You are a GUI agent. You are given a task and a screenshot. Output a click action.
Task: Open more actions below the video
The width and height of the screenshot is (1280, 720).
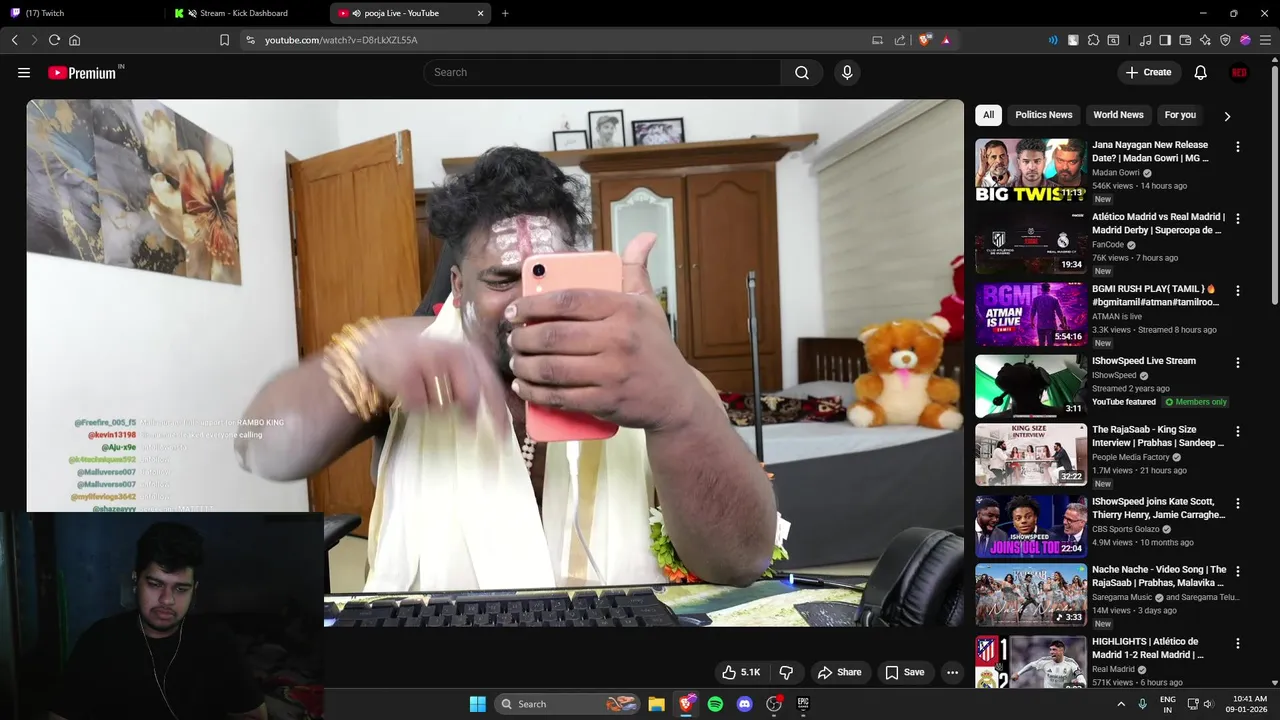[952, 672]
